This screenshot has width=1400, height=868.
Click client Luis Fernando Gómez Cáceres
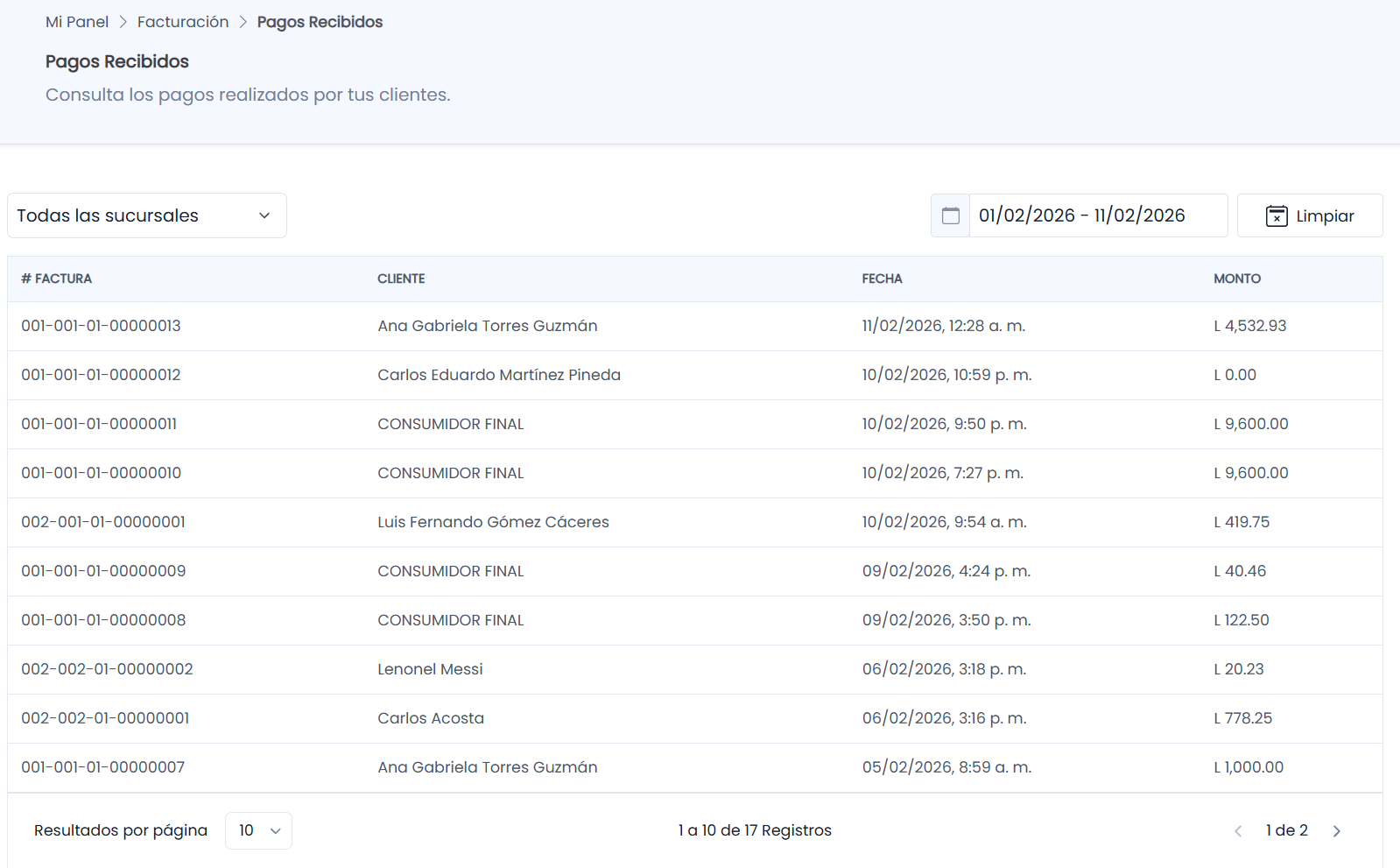[x=493, y=522]
